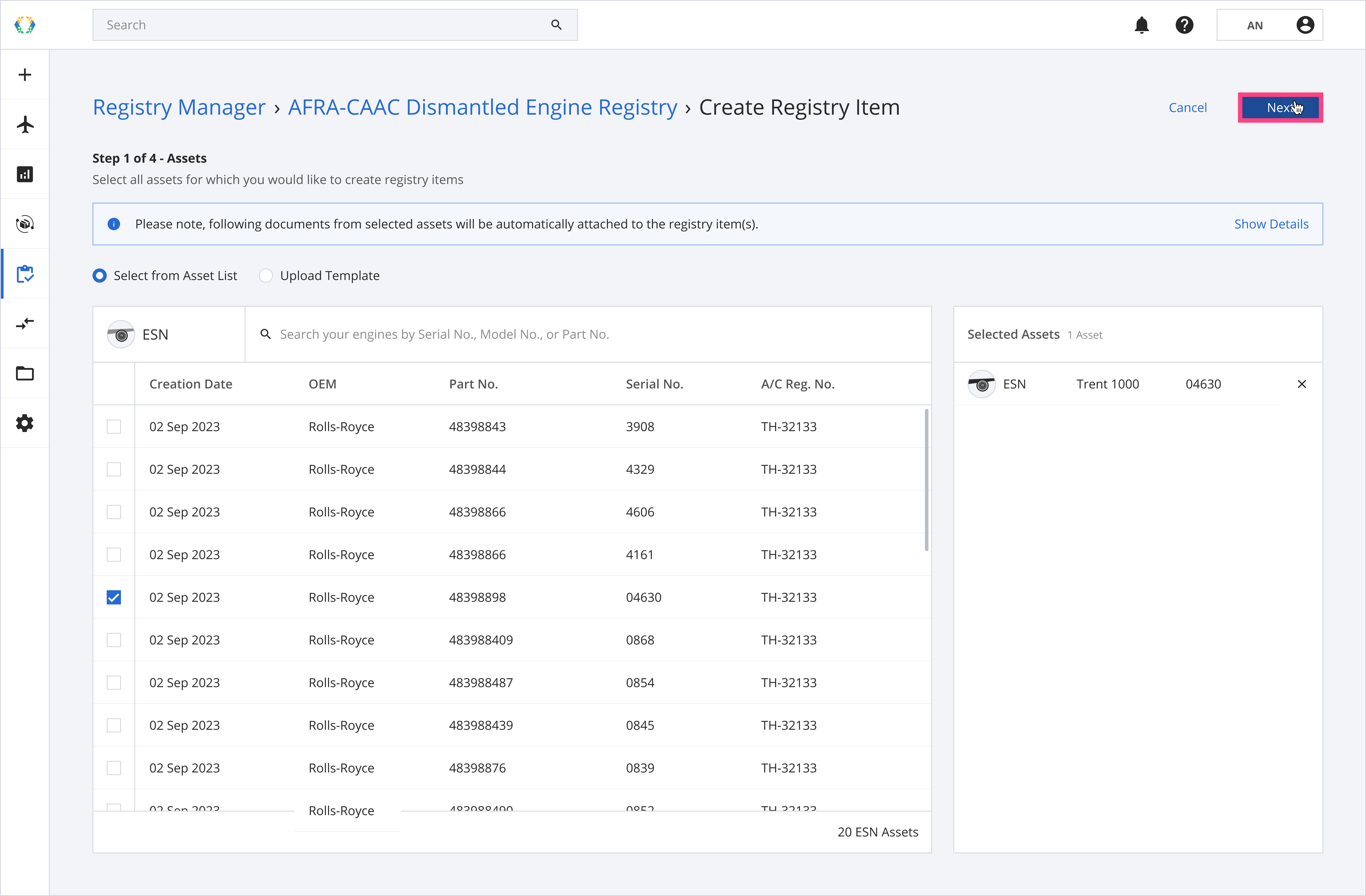1366x896 pixels.
Task: Open the Registry Manager clipboard icon
Action: click(25, 274)
